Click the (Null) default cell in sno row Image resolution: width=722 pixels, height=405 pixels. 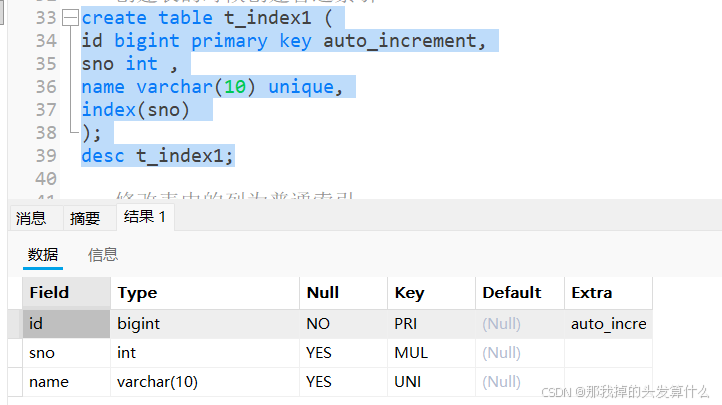tap(520, 353)
